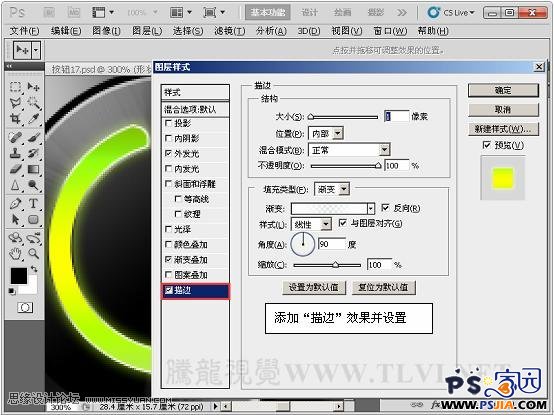The width and height of the screenshot is (554, 415).
Task: Click the 取消 Cancel button
Action: (503, 110)
